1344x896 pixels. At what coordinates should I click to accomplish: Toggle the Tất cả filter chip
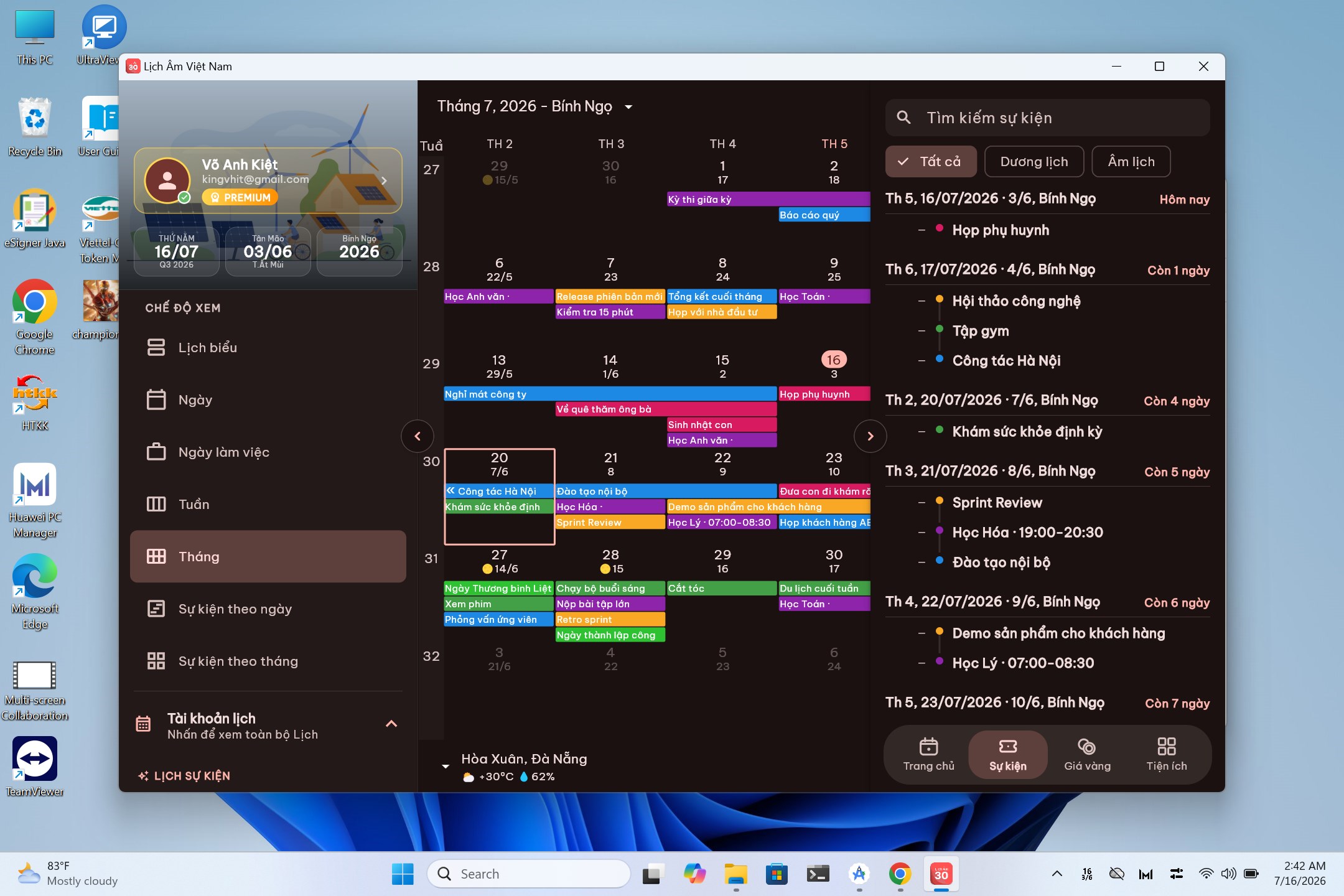point(931,162)
